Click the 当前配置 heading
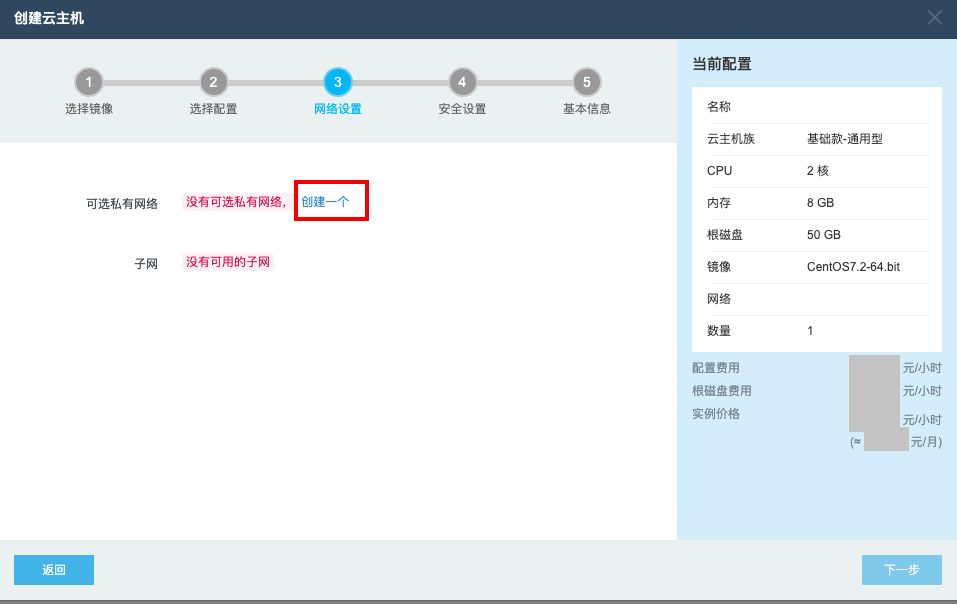The height and width of the screenshot is (604, 957). [x=722, y=64]
